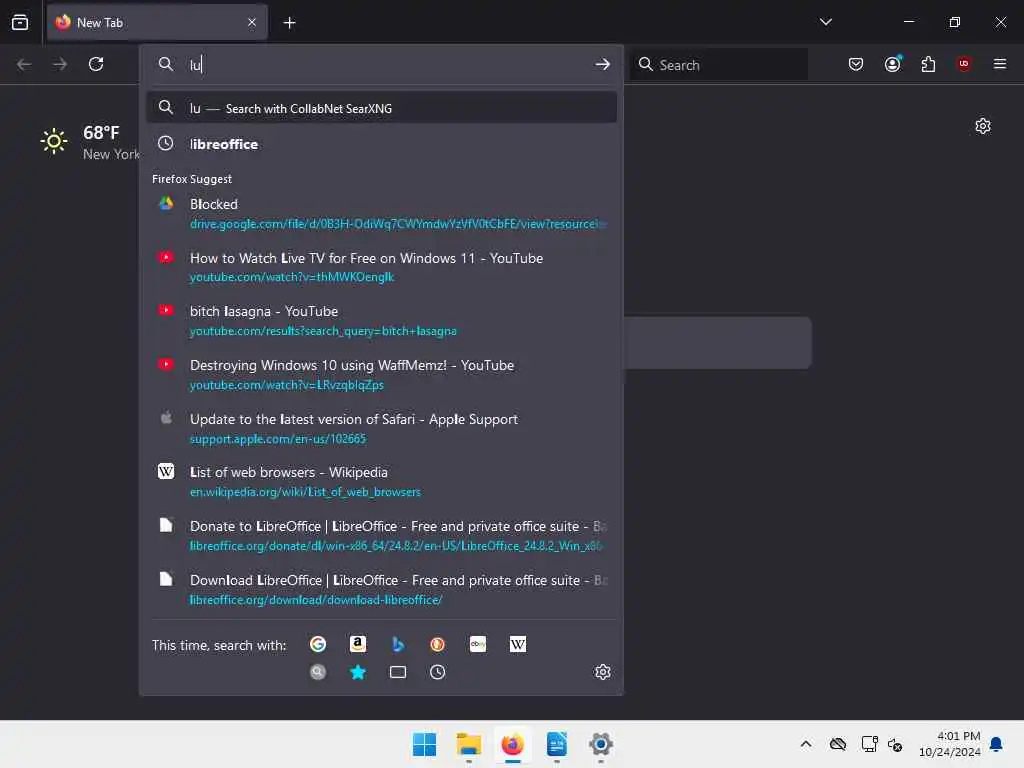Open 'How to Watch Live TV' YouTube suggestion

pos(381,267)
